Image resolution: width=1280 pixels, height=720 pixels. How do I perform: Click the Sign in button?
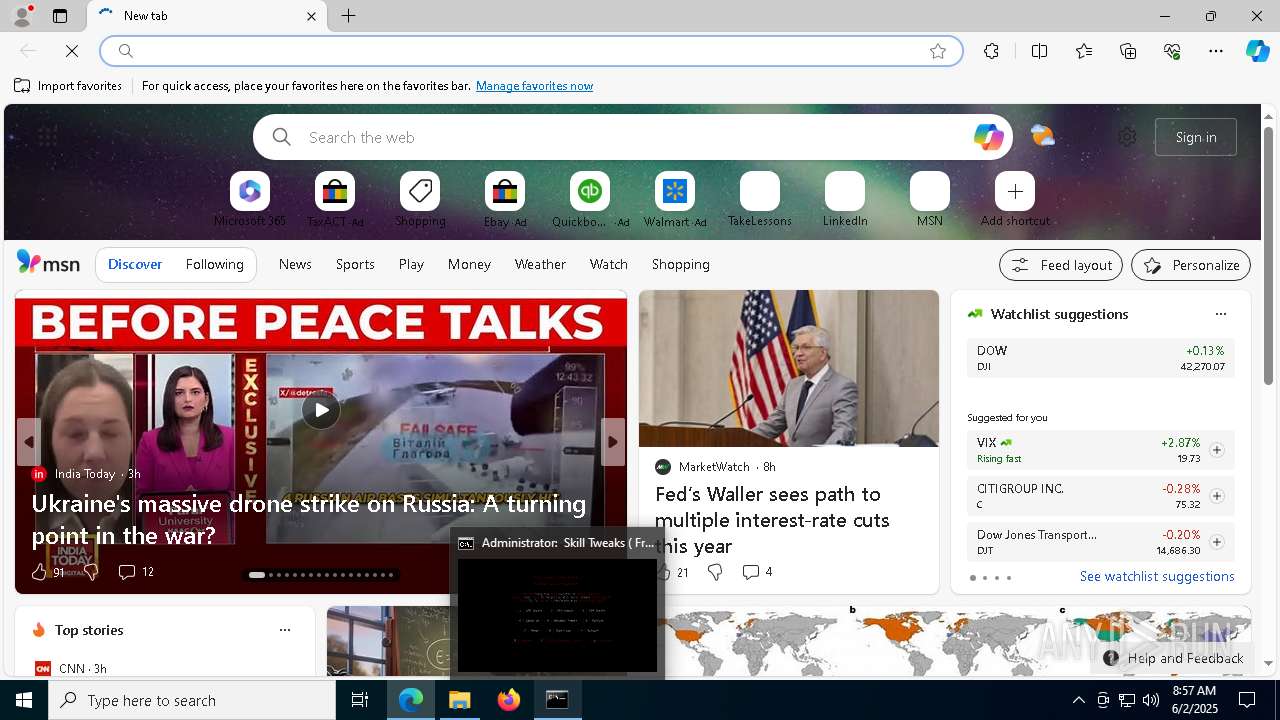pyautogui.click(x=1196, y=137)
